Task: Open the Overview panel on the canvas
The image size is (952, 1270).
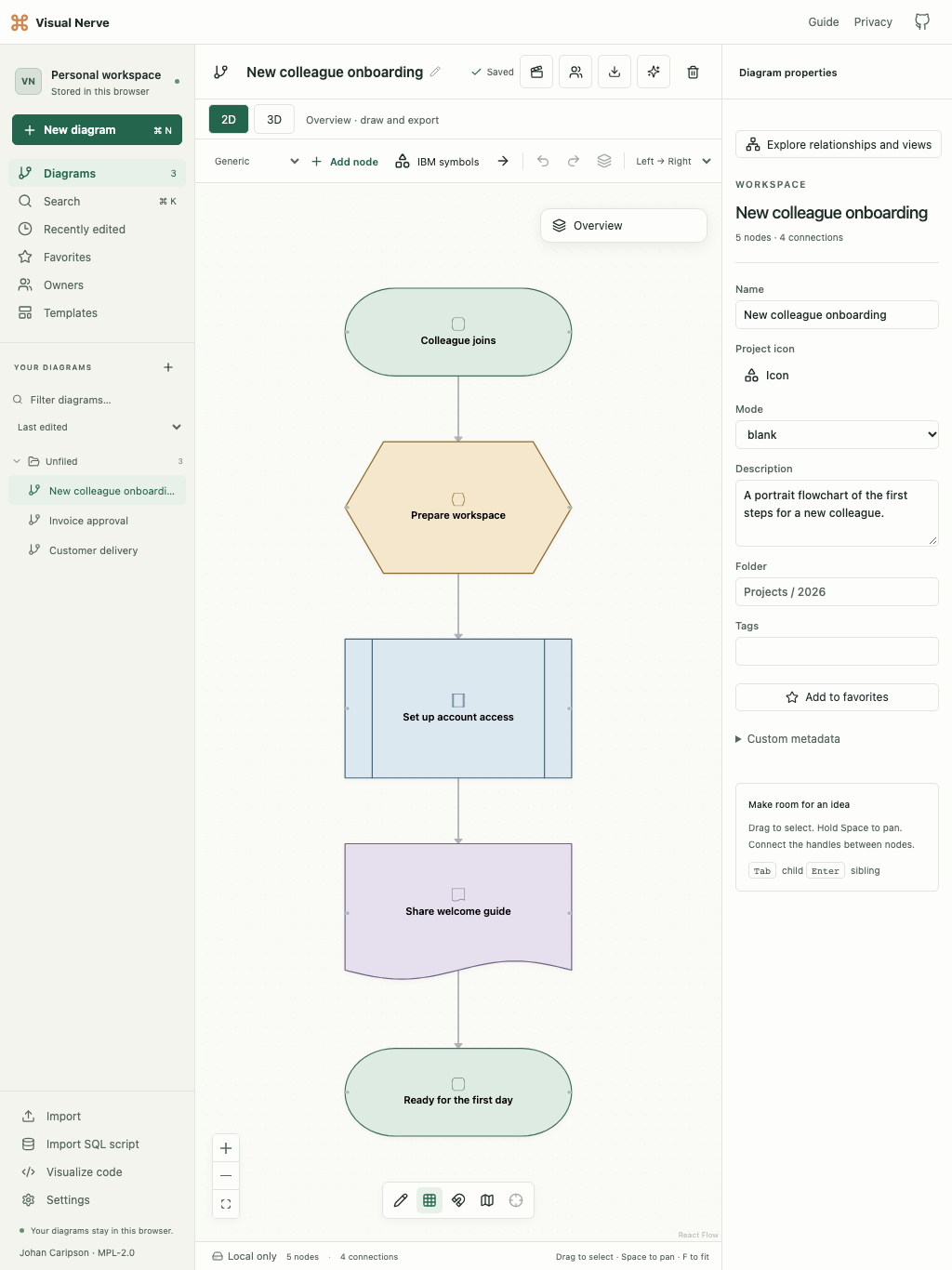Action: 624,226
